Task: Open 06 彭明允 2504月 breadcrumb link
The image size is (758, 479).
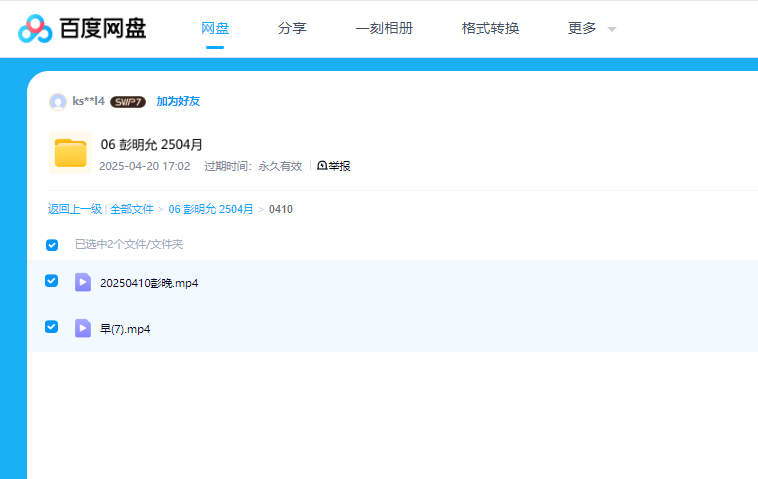Action: [211, 209]
